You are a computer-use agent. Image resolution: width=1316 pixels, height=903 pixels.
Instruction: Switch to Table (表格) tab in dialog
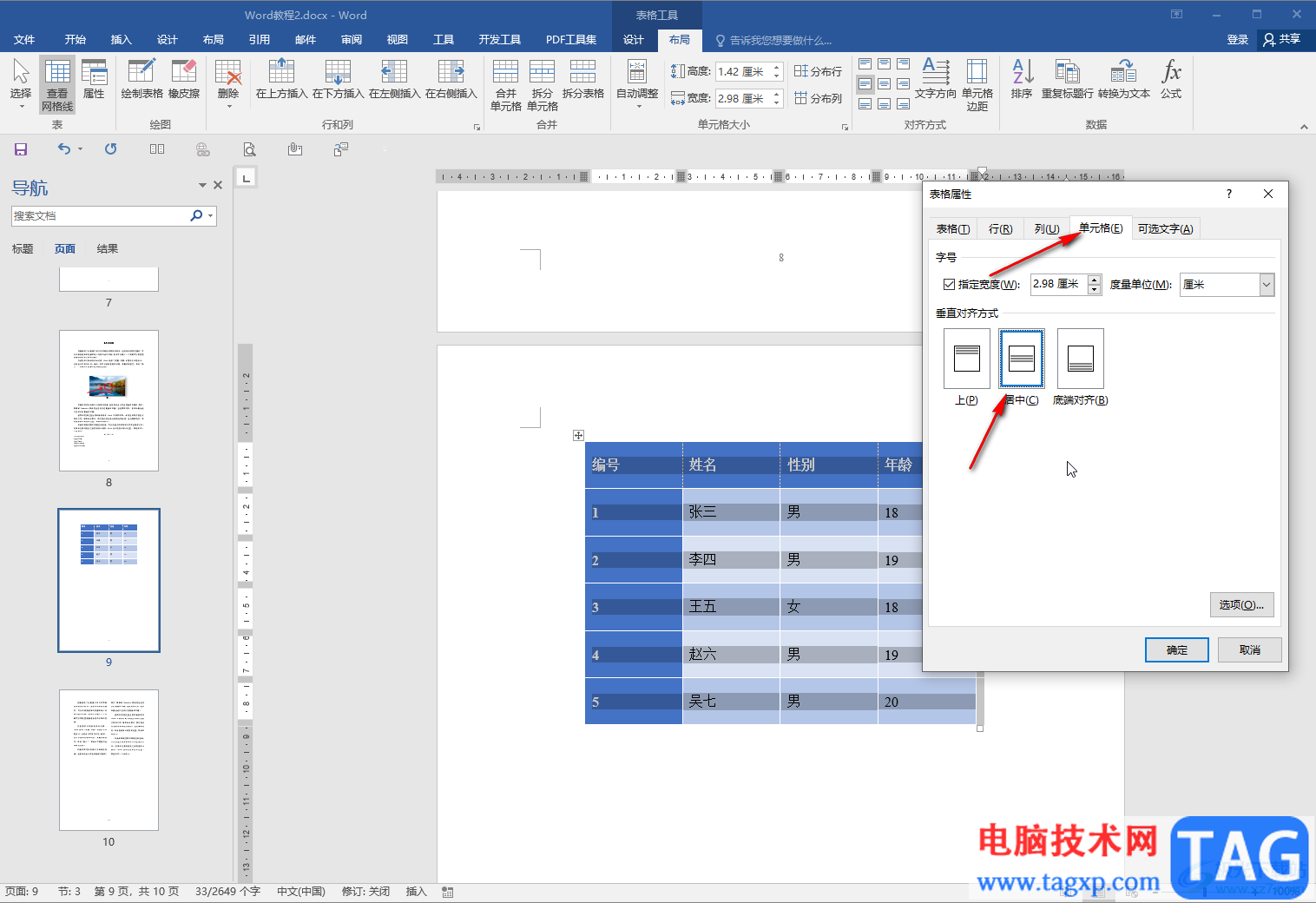pyautogui.click(x=953, y=229)
